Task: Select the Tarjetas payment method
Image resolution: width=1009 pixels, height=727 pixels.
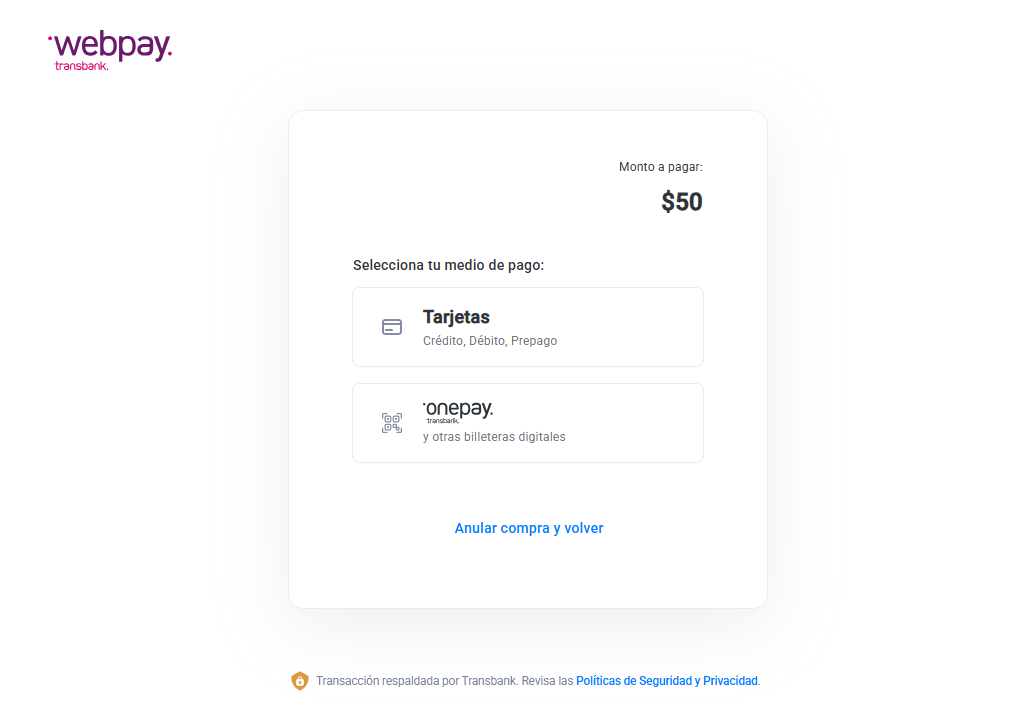Action: click(528, 326)
